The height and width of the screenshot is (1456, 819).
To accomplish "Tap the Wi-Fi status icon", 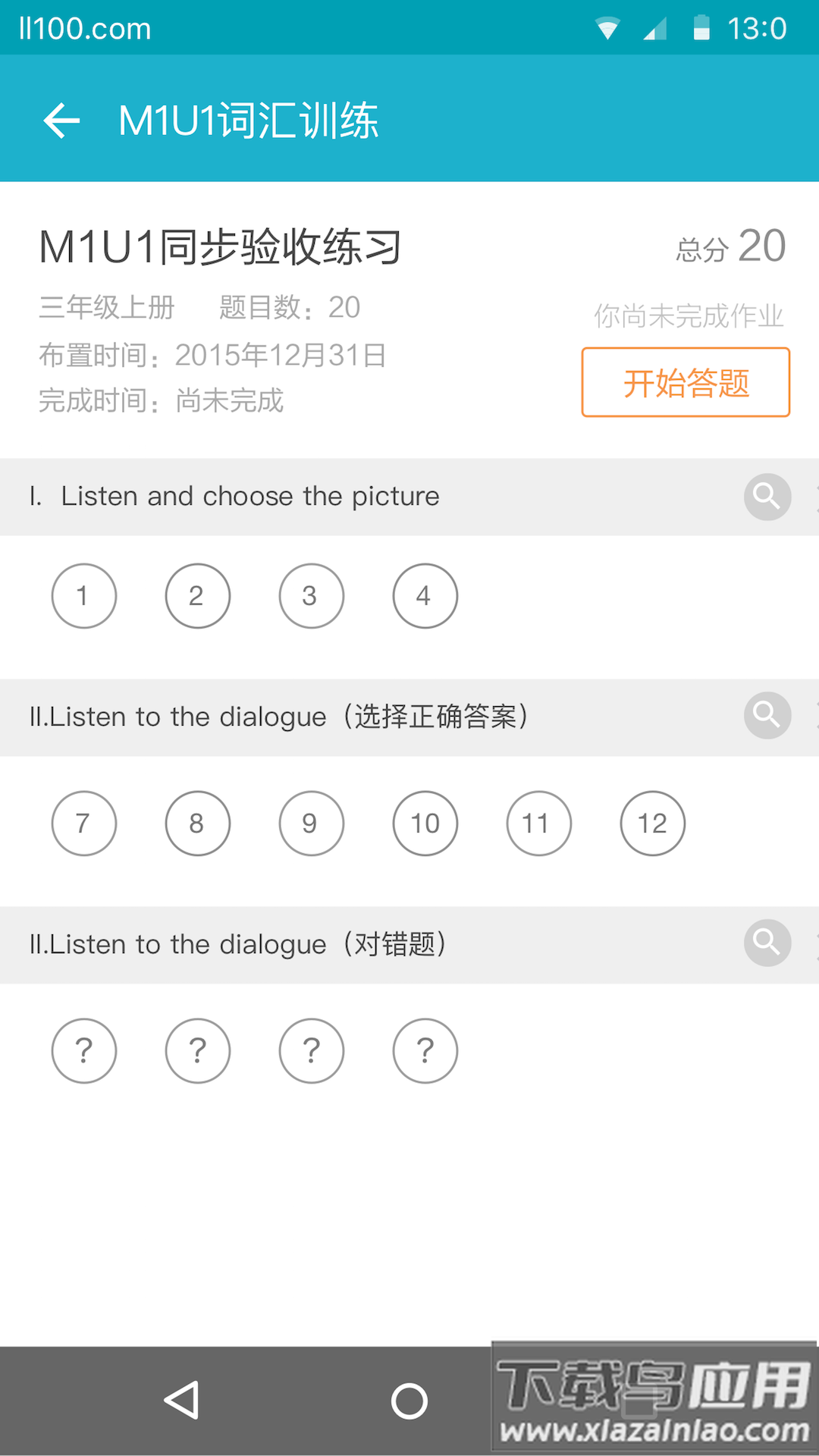I will [607, 29].
